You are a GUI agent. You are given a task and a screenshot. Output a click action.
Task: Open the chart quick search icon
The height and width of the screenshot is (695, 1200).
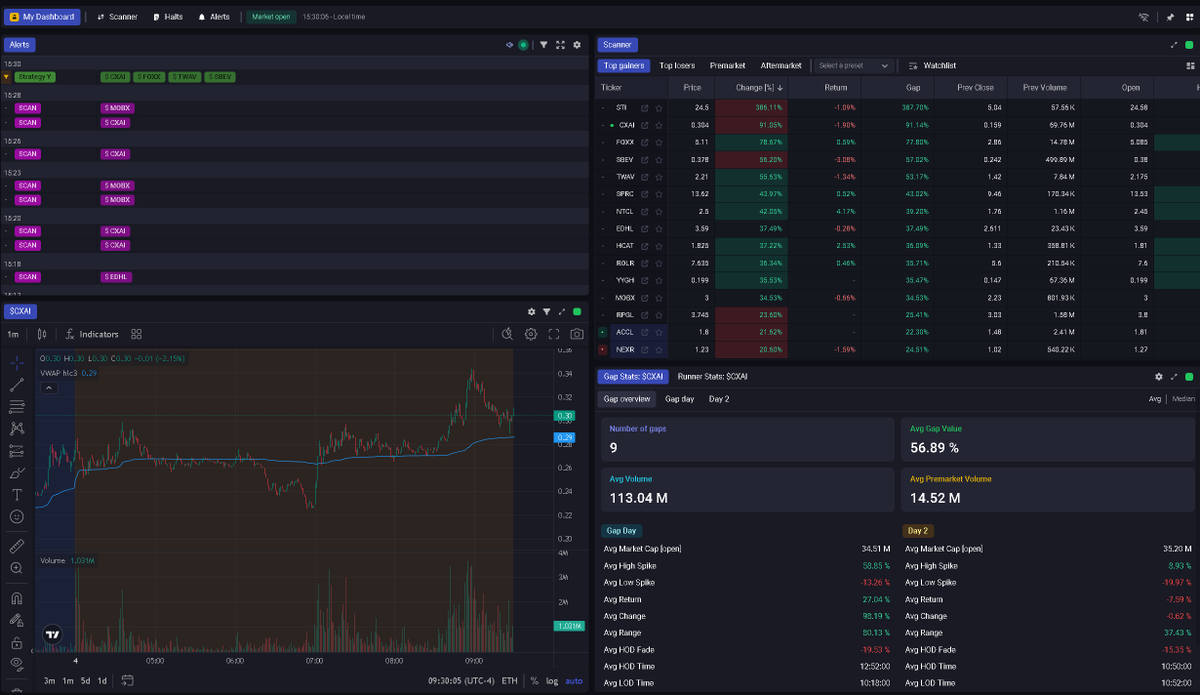[x=508, y=334]
